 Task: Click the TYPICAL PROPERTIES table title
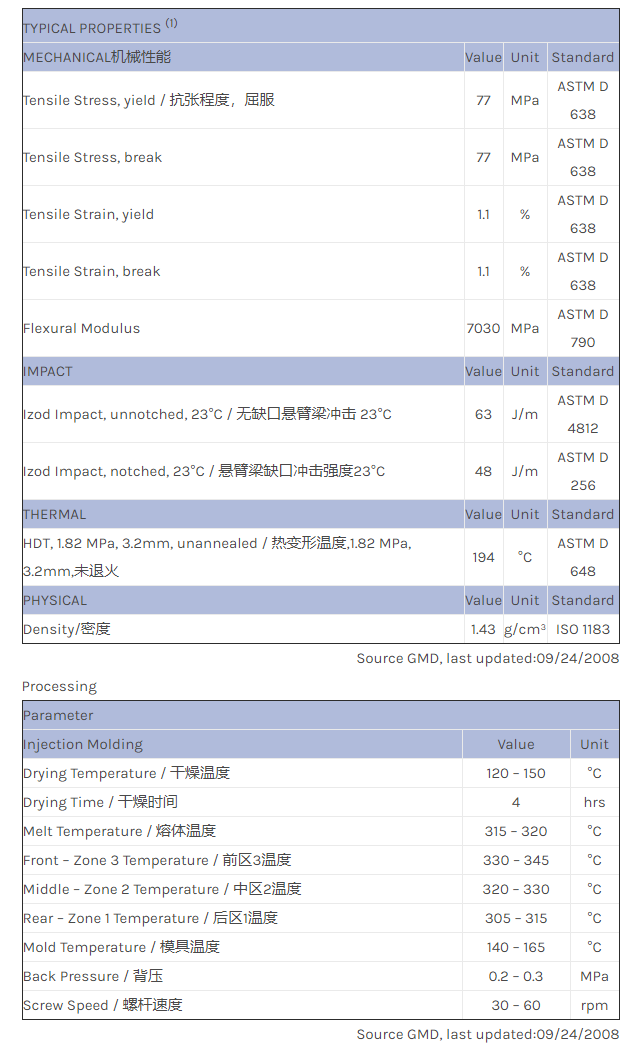click(91, 28)
